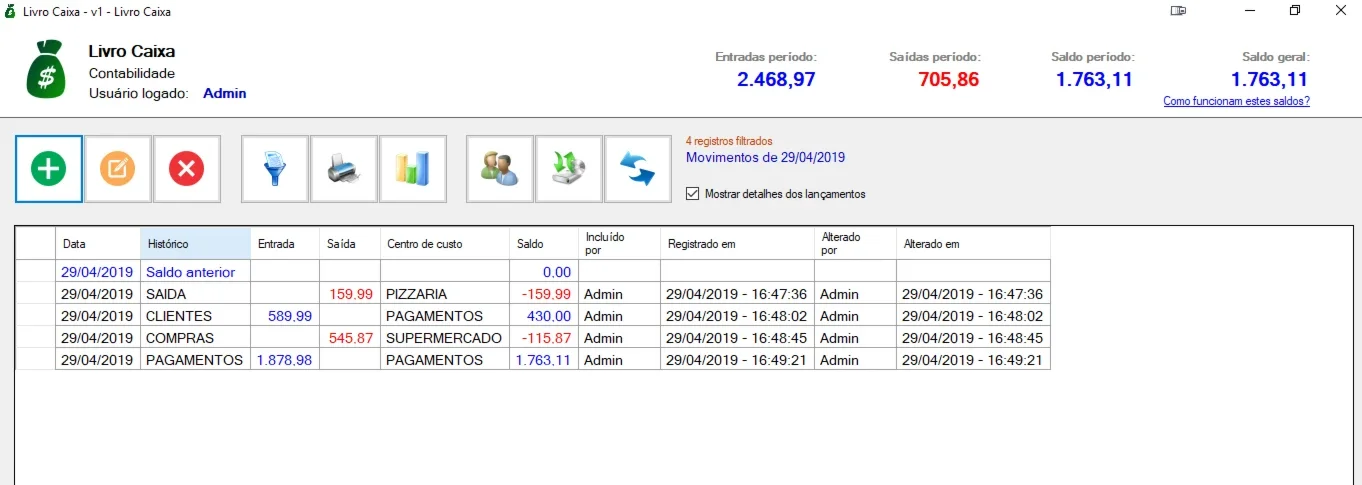Click the Centro de custo column header

pos(445,244)
